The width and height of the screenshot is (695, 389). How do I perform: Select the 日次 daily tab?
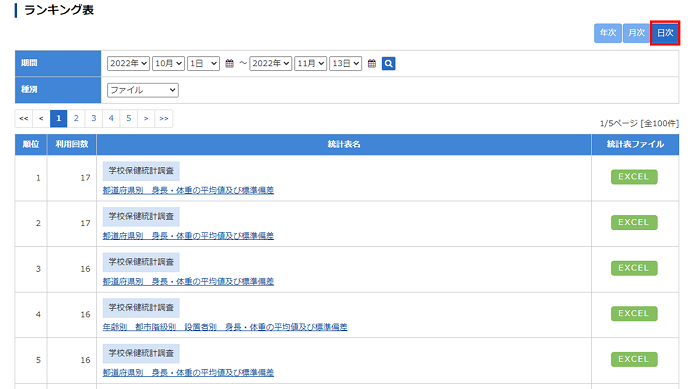pyautogui.click(x=665, y=33)
